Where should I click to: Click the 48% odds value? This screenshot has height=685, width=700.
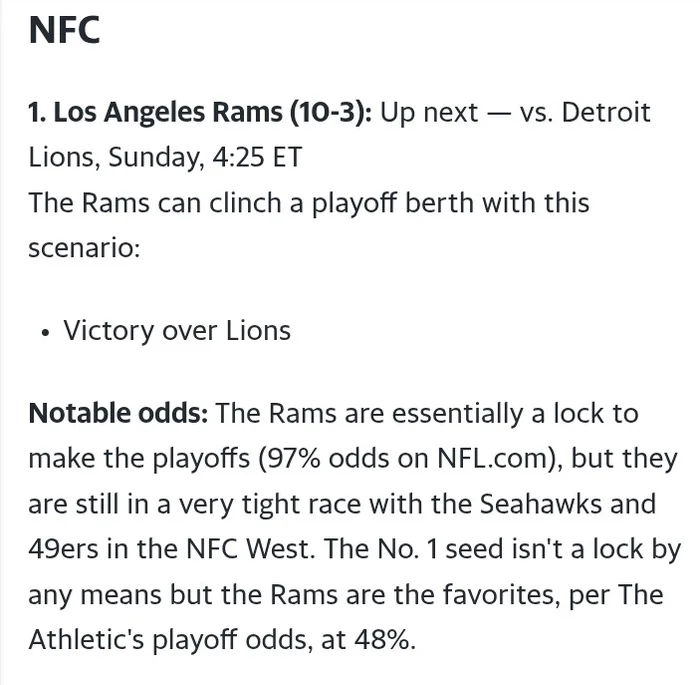[382, 640]
